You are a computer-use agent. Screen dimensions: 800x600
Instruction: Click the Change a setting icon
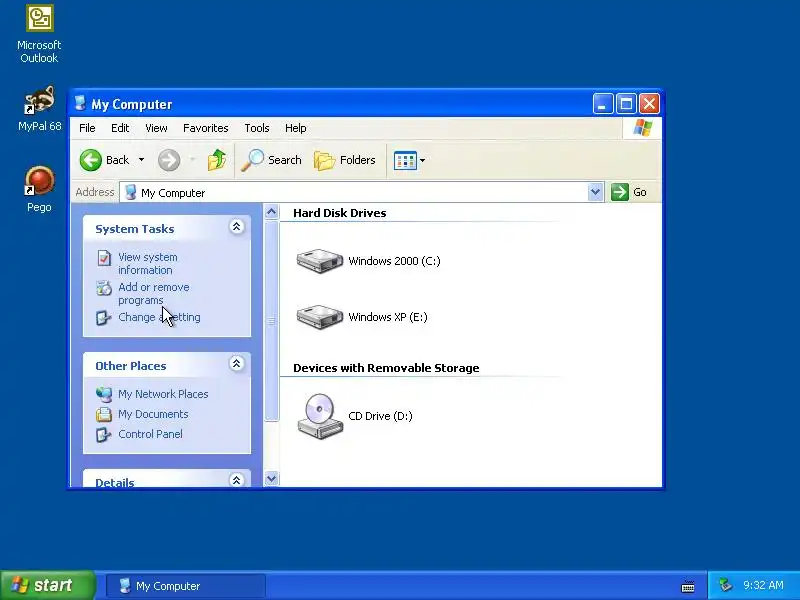104,318
